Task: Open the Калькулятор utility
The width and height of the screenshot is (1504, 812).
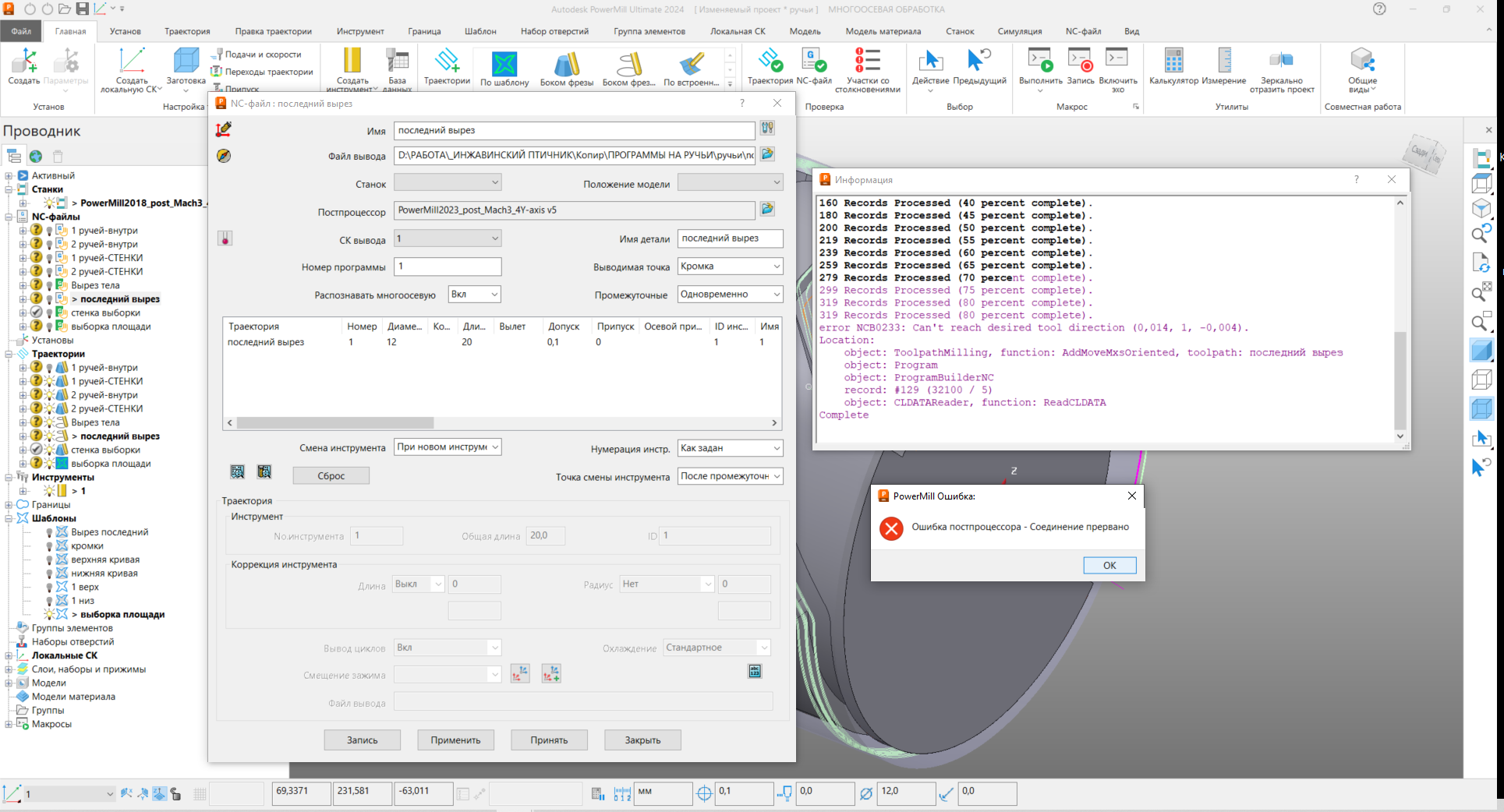Action: (1173, 60)
